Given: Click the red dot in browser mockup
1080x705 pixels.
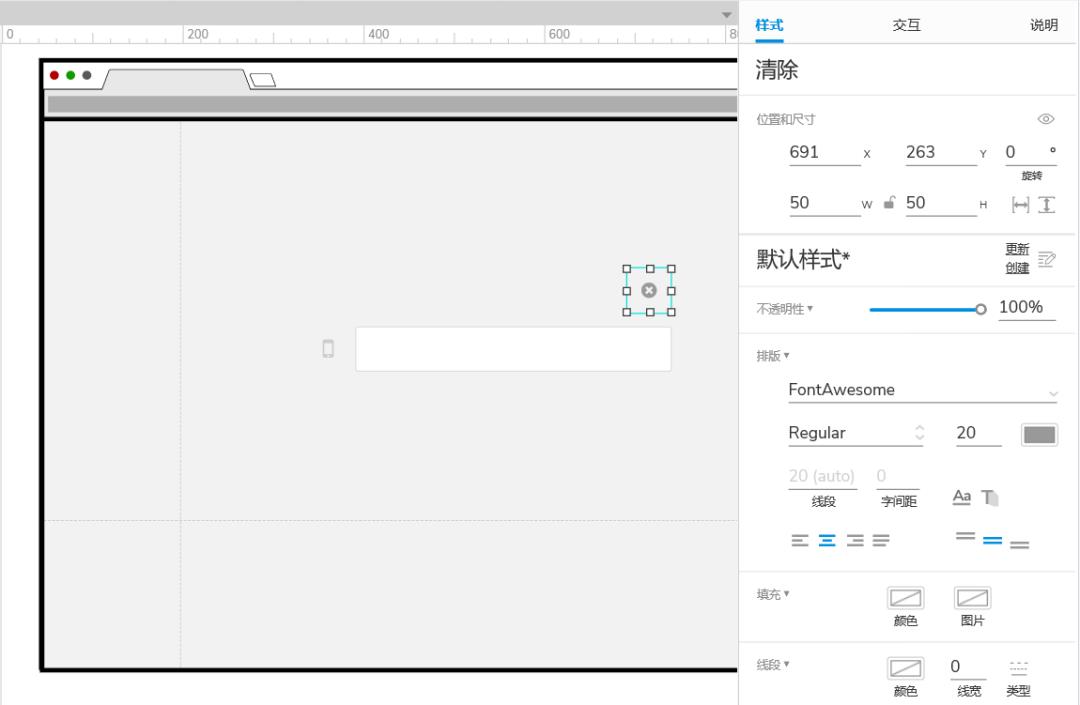Looking at the screenshot, I should 54,75.
